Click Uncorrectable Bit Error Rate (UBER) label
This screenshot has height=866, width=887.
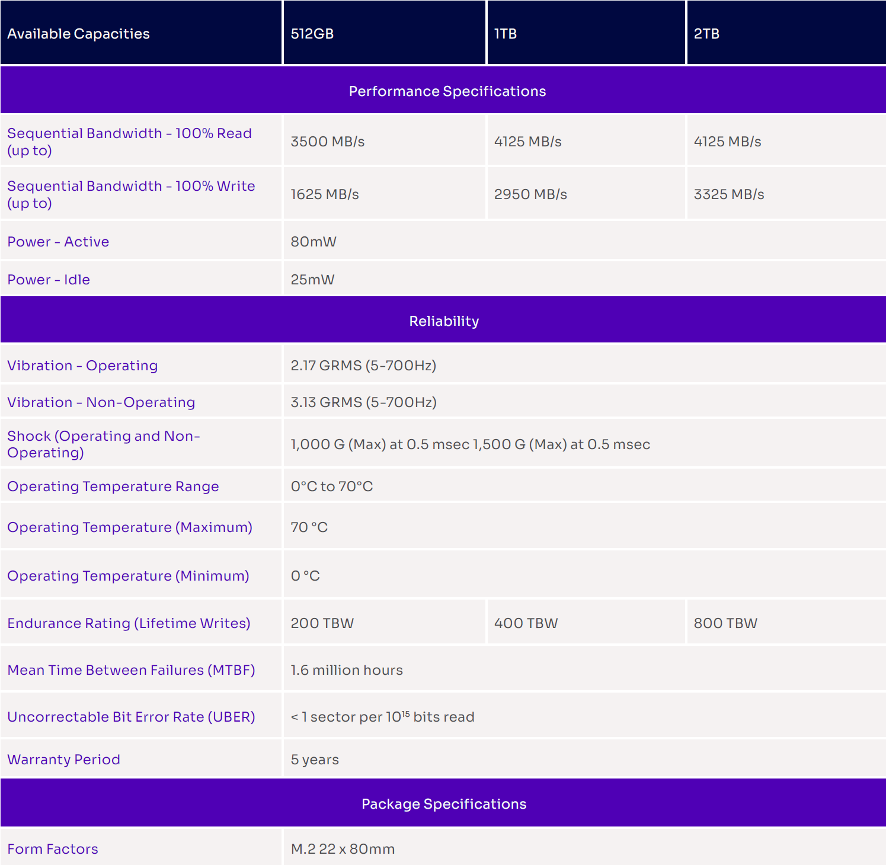(131, 717)
